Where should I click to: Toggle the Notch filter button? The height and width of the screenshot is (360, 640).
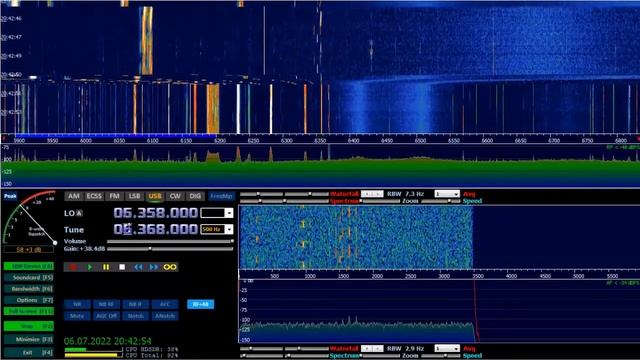136,316
